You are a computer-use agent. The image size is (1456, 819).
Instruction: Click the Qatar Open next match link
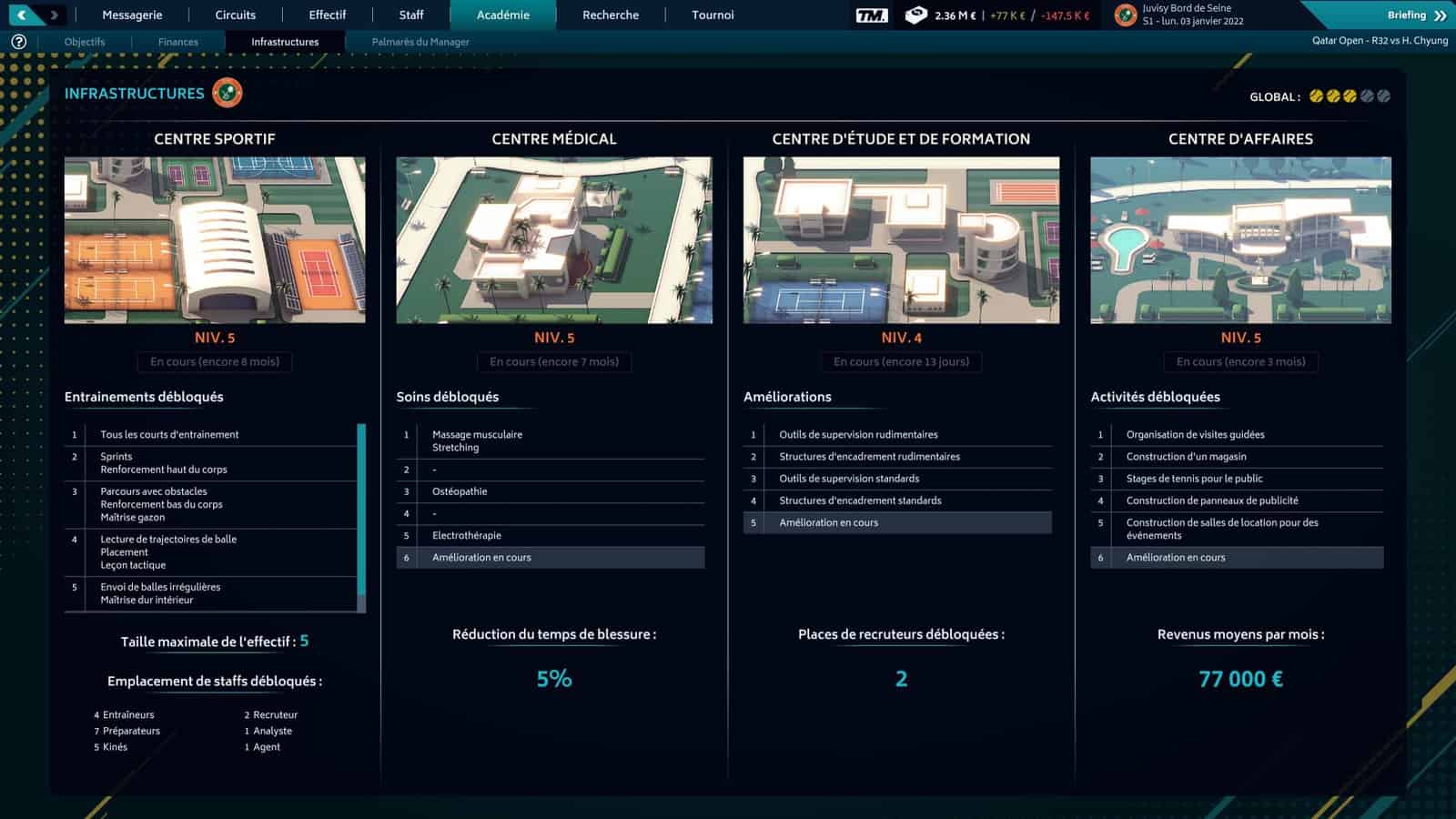point(1380,41)
